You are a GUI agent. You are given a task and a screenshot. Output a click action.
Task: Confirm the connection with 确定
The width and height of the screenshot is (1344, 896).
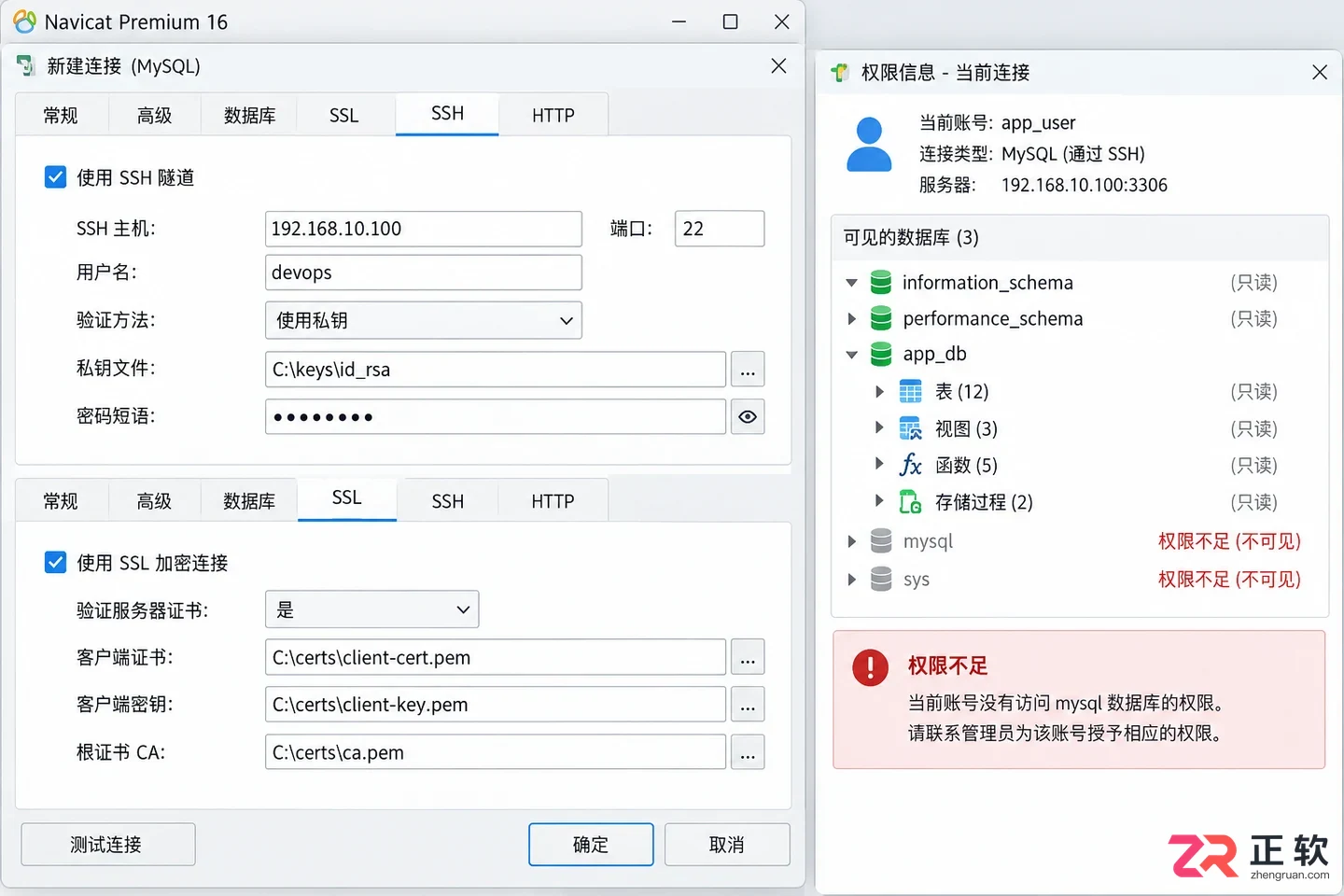[x=591, y=845]
